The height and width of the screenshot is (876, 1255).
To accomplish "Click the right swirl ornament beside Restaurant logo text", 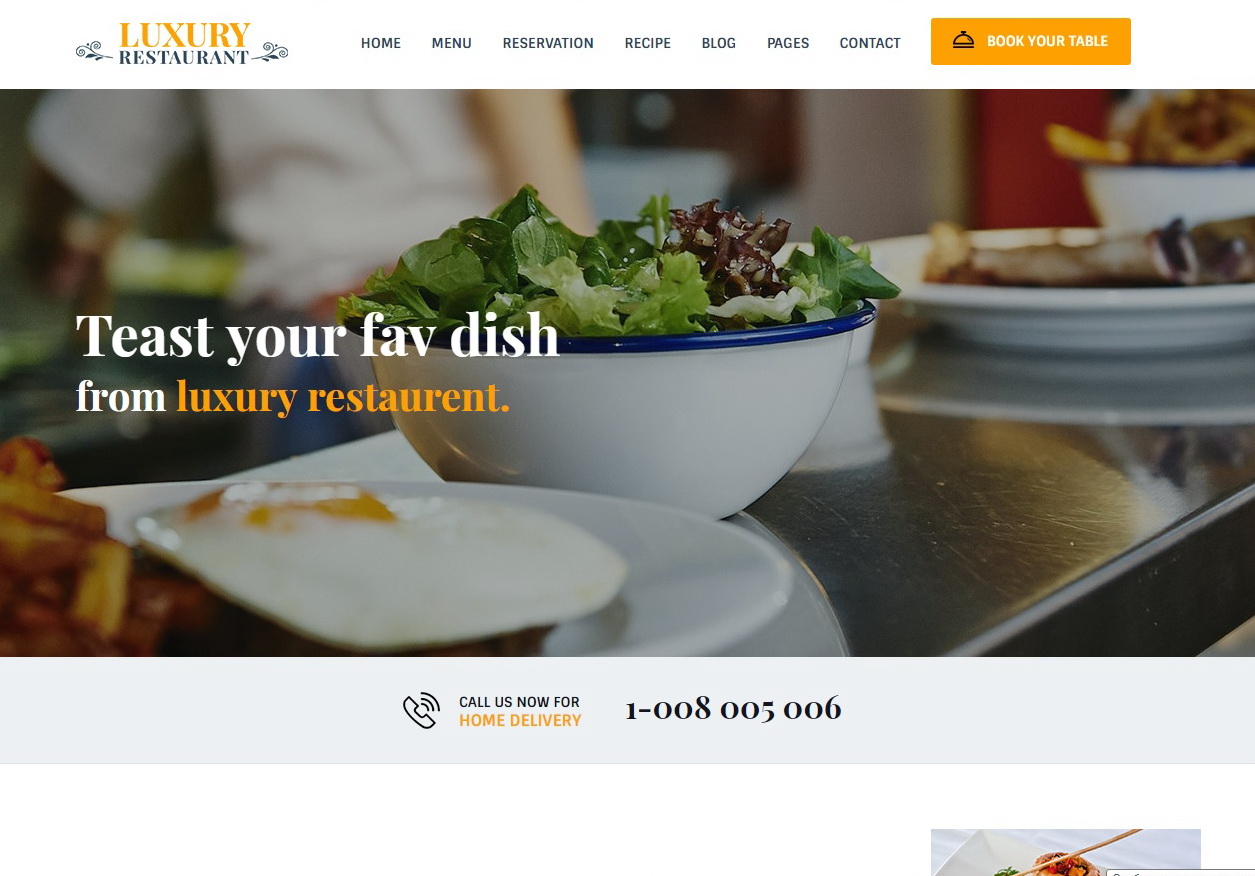I will pos(269,51).
